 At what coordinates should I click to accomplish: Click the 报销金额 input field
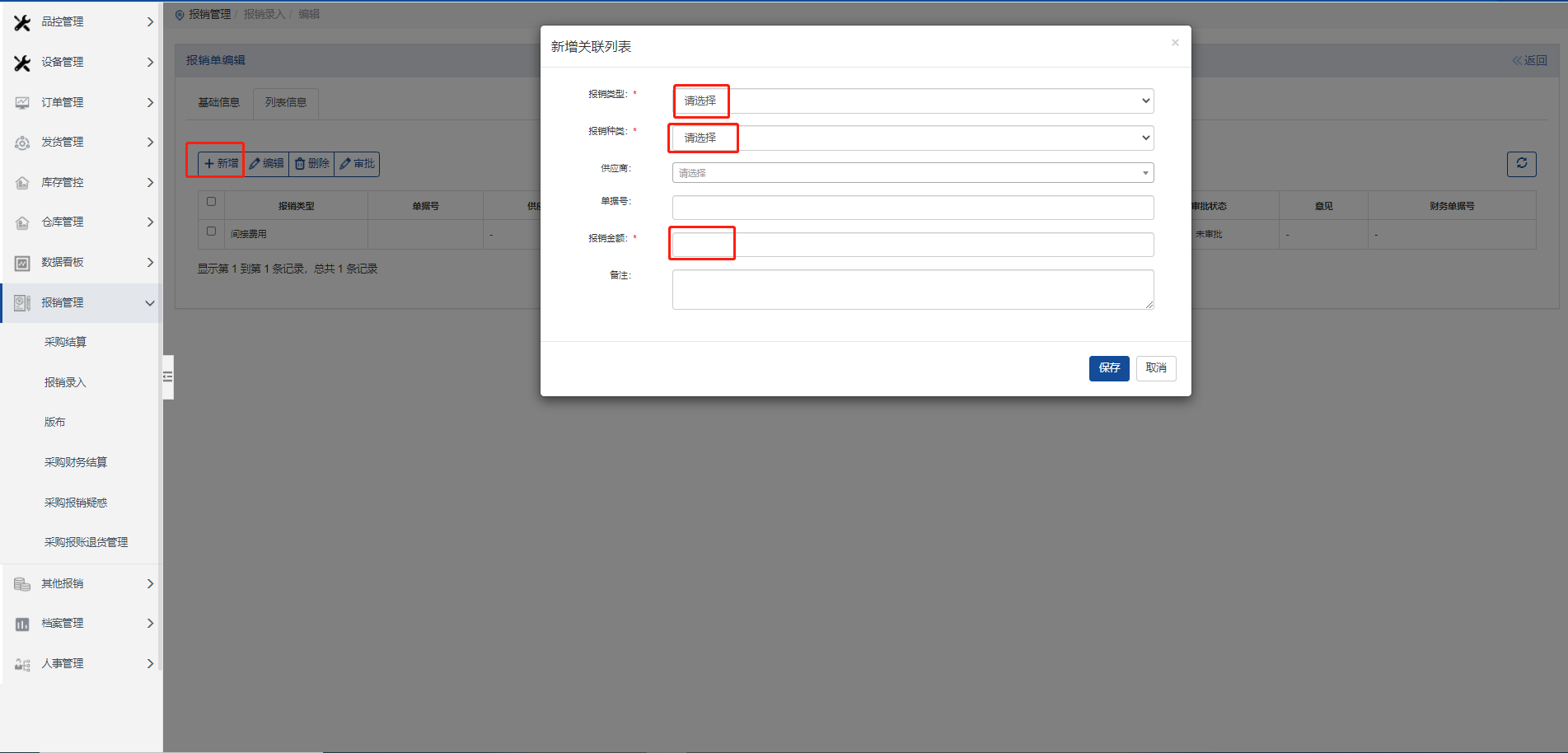point(912,245)
